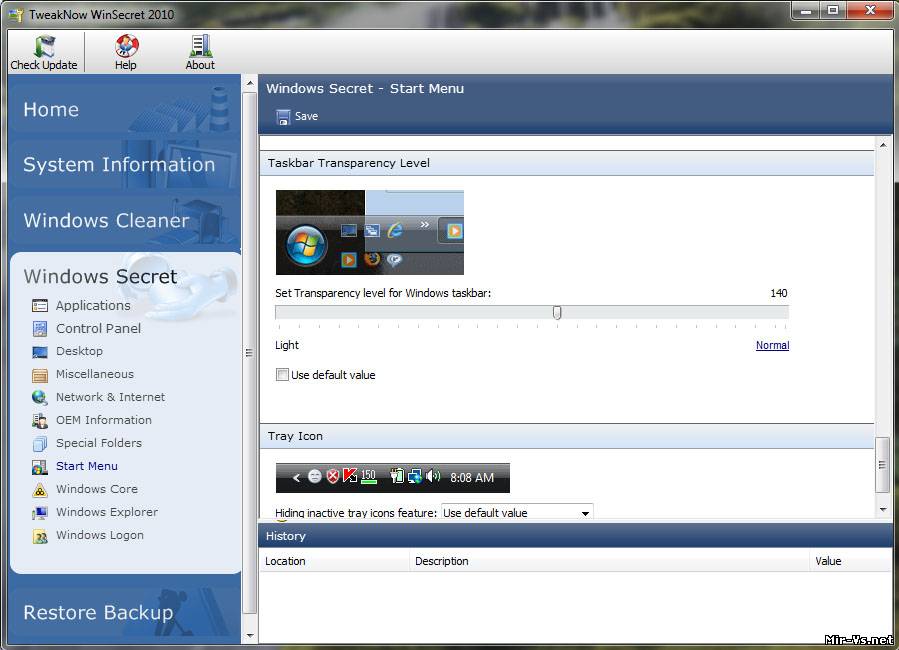Click the Network & Internet globe icon
This screenshot has height=650, width=899.
(x=40, y=398)
